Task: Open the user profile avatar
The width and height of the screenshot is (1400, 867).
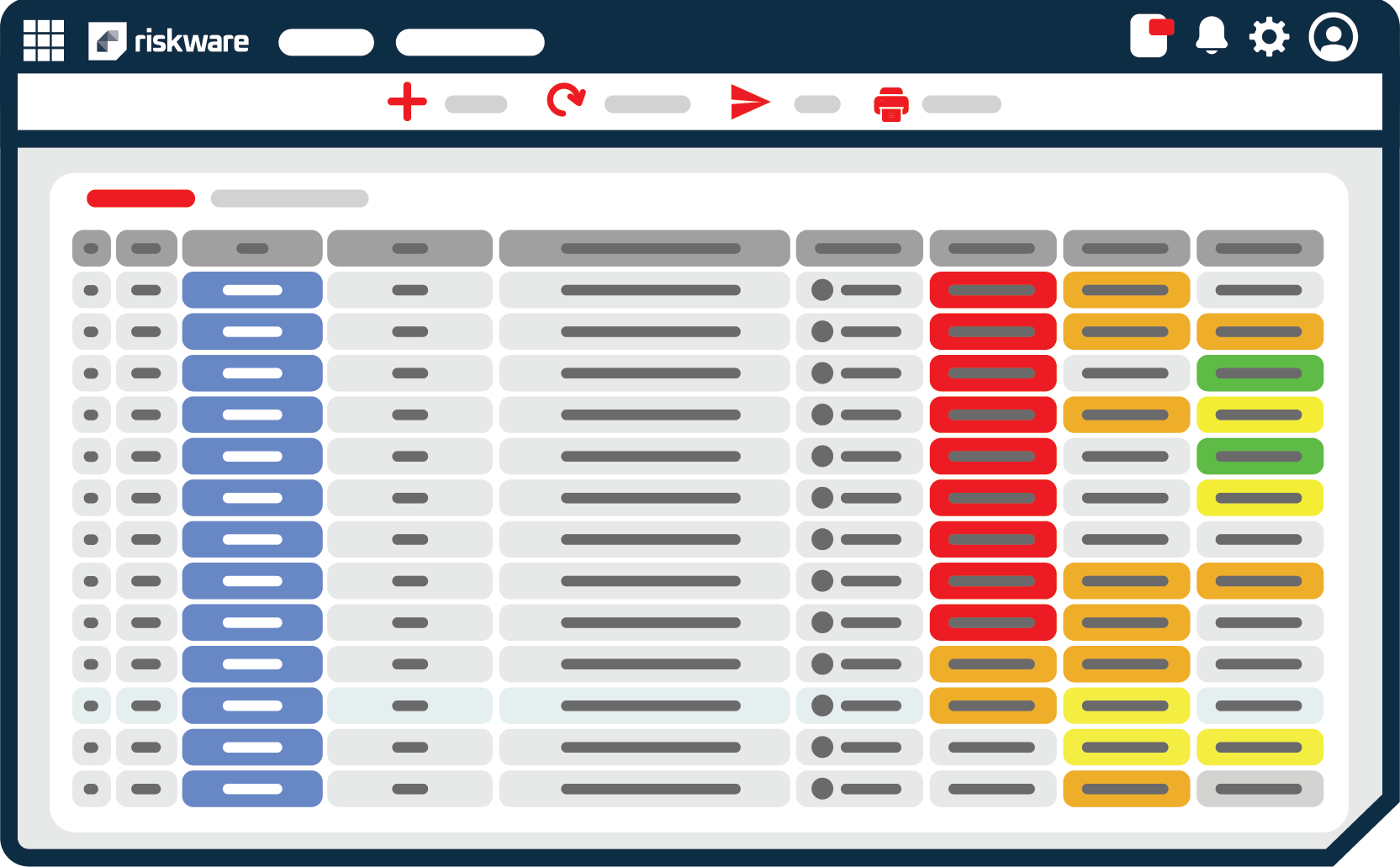Action: (x=1333, y=37)
